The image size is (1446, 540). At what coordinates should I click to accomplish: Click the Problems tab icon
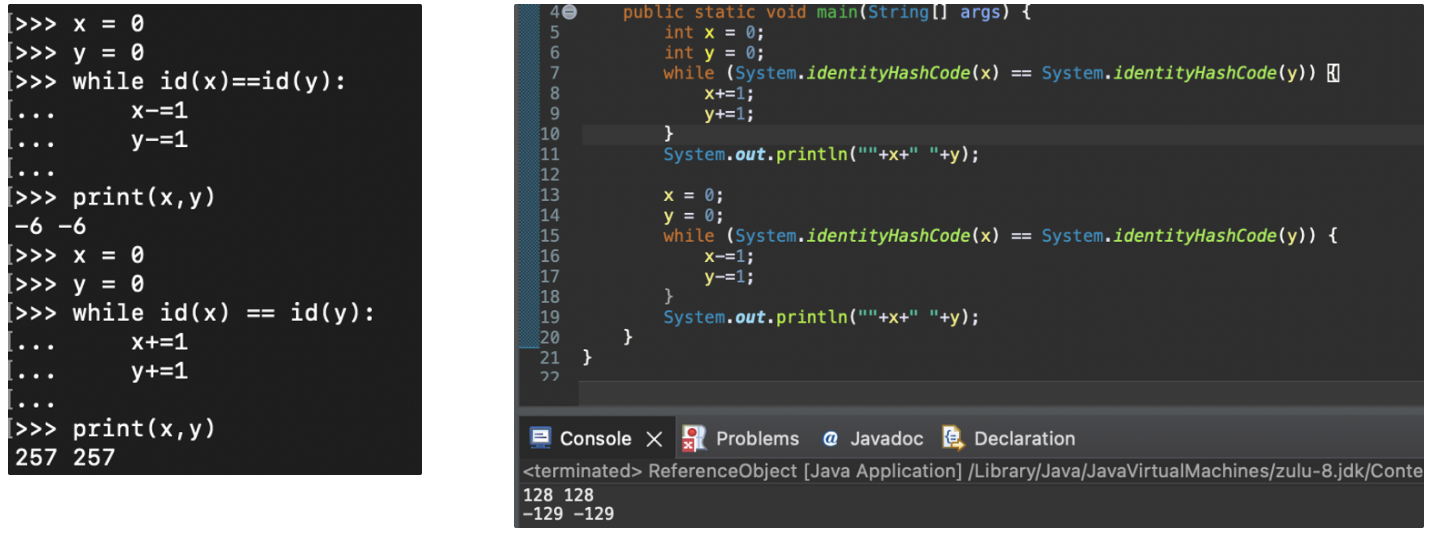694,438
